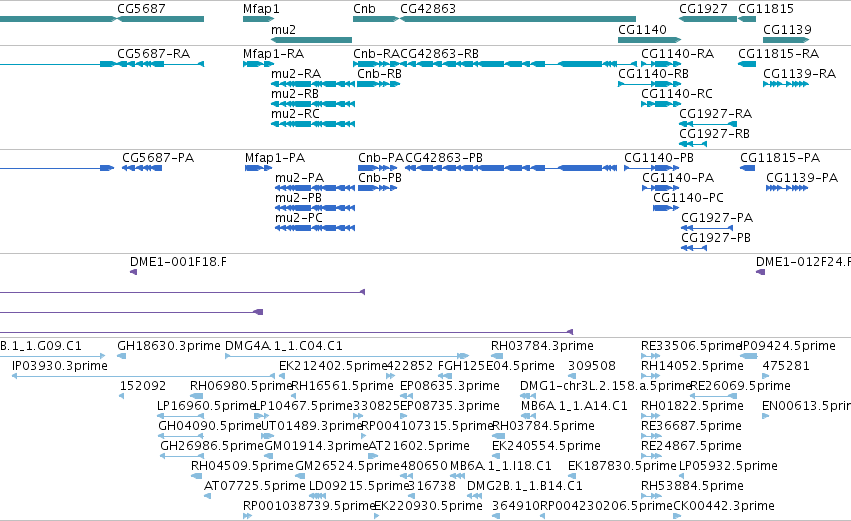Click the CG1140-RC transcript label
This screenshot has height=521, width=851.
tap(677, 94)
